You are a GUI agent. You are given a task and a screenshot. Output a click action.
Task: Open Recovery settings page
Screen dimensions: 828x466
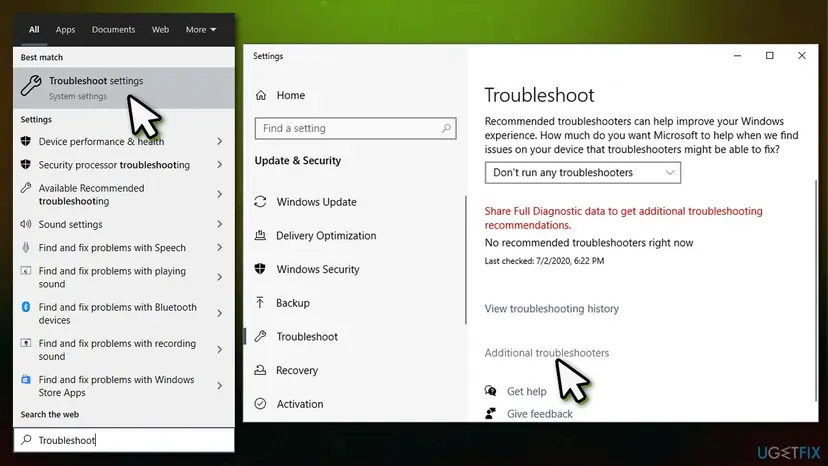pos(297,370)
